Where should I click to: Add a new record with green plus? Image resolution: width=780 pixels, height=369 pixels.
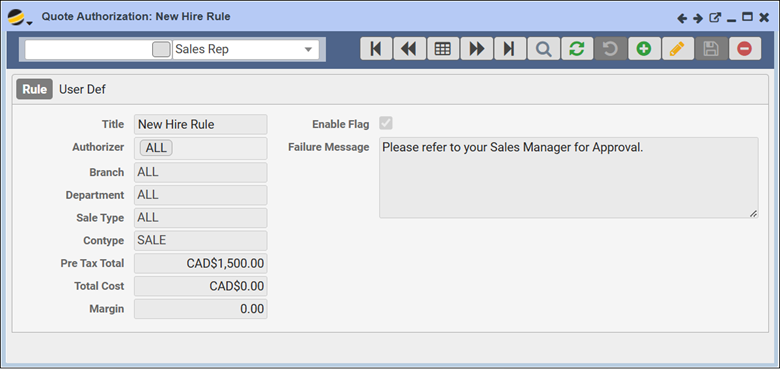click(644, 49)
